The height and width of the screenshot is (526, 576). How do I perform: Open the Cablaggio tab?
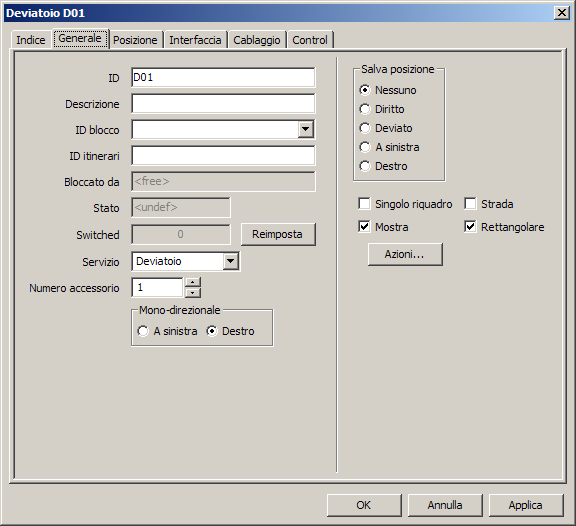(x=257, y=40)
